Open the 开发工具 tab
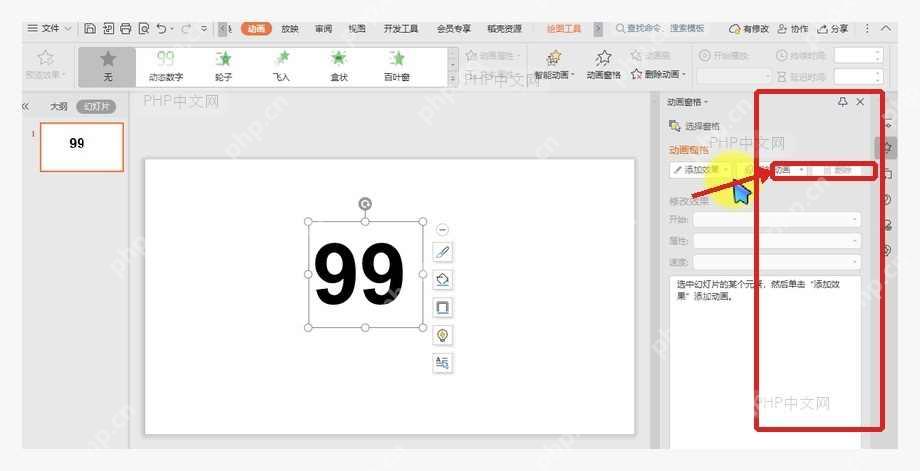This screenshot has height=471, width=920. click(401, 29)
